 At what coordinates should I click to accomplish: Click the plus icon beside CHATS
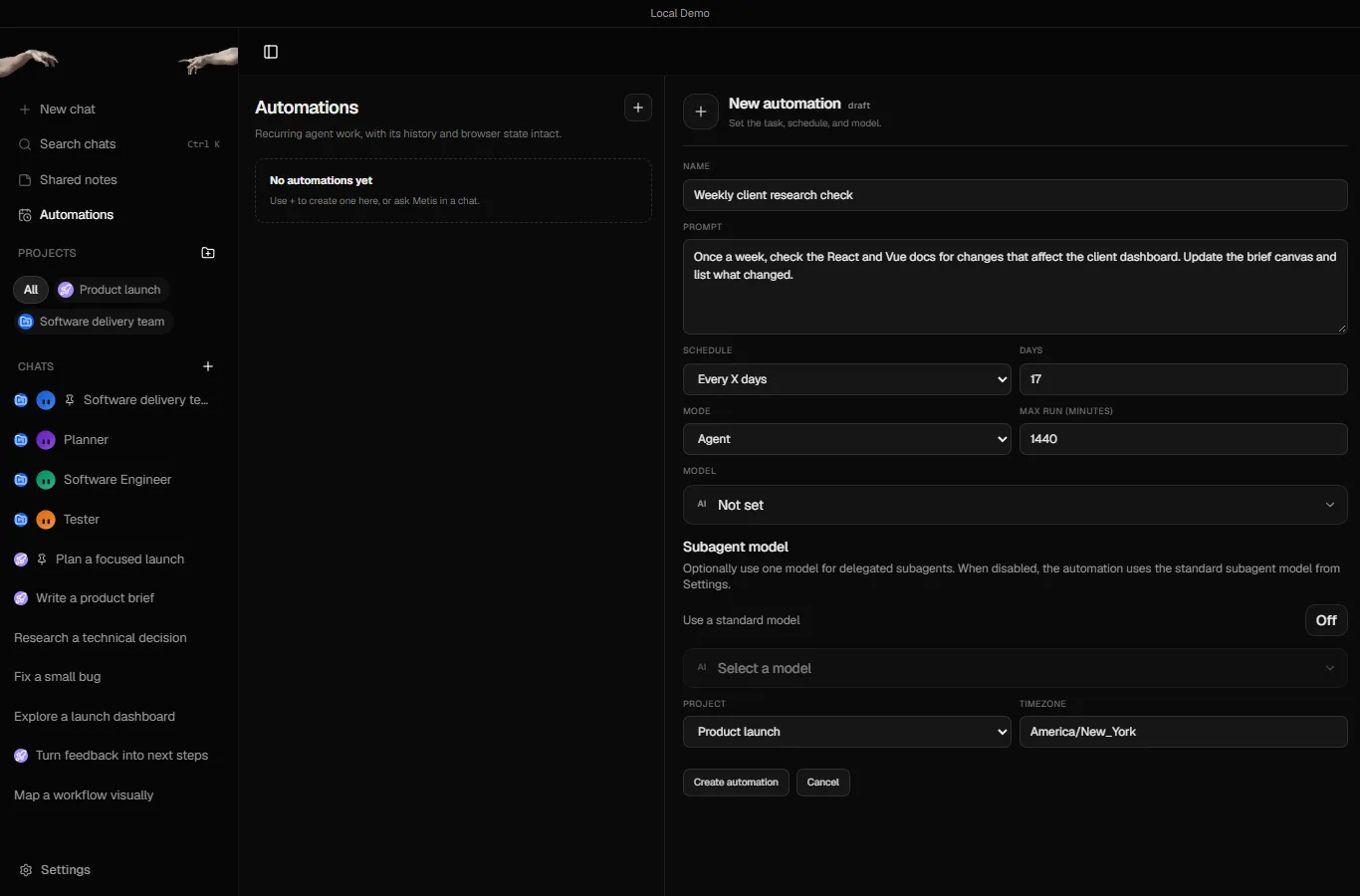click(208, 366)
